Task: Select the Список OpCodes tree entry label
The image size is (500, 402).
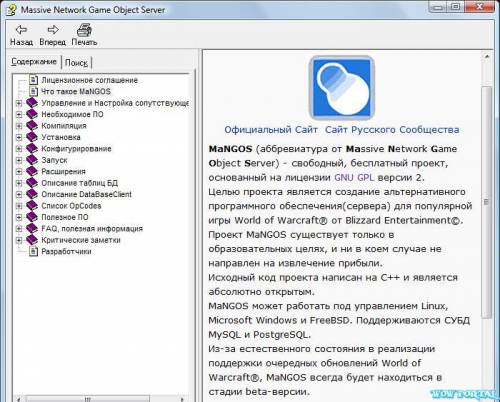Action: pyautogui.click(x=71, y=206)
